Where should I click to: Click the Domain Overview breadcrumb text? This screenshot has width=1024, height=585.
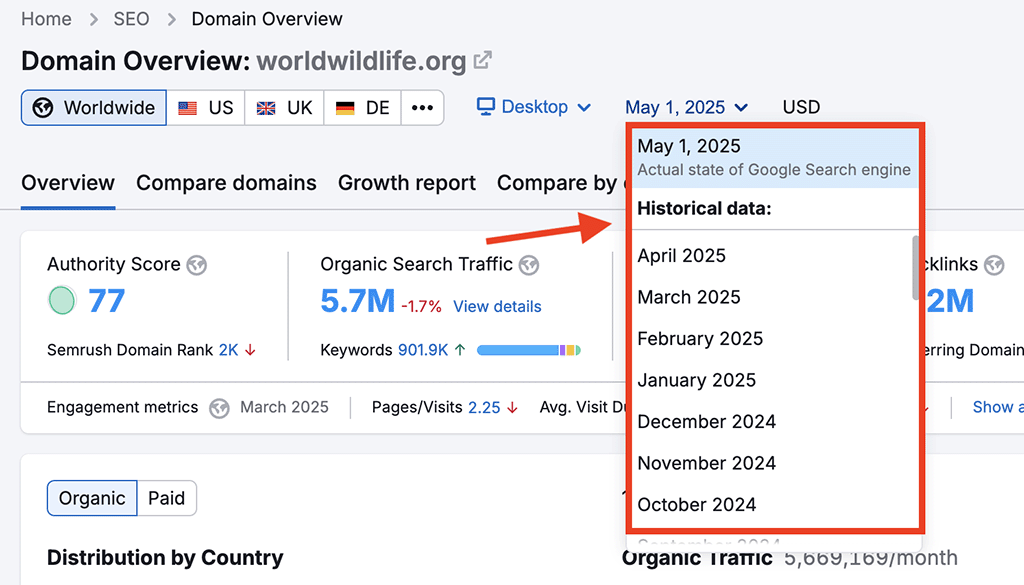tap(266, 19)
